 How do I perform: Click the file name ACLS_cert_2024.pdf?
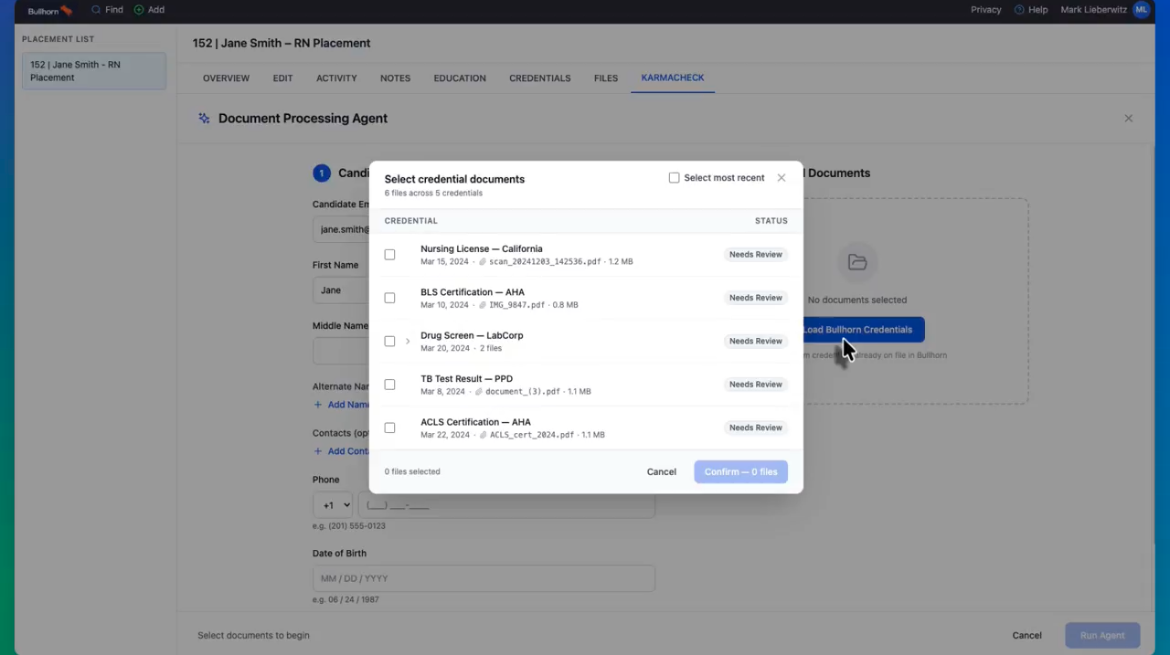click(531, 435)
